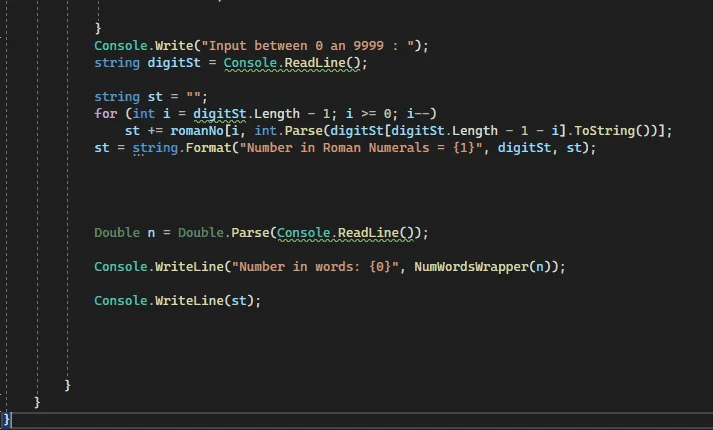Click the st argument in Console.WriteLine(st)
Image resolution: width=713 pixels, height=430 pixels.
pyautogui.click(x=239, y=301)
